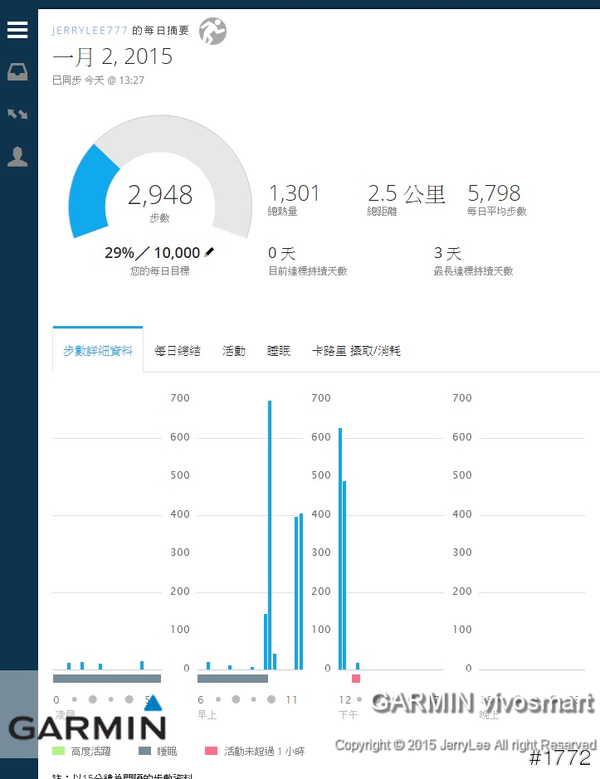
Task: Click the green 高度活躍 legend swatch
Action: (x=59, y=751)
